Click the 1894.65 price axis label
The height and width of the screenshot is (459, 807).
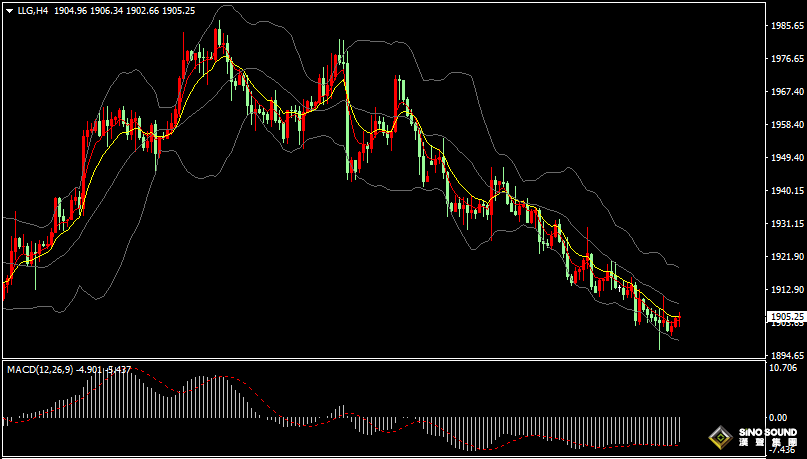pyautogui.click(x=785, y=355)
